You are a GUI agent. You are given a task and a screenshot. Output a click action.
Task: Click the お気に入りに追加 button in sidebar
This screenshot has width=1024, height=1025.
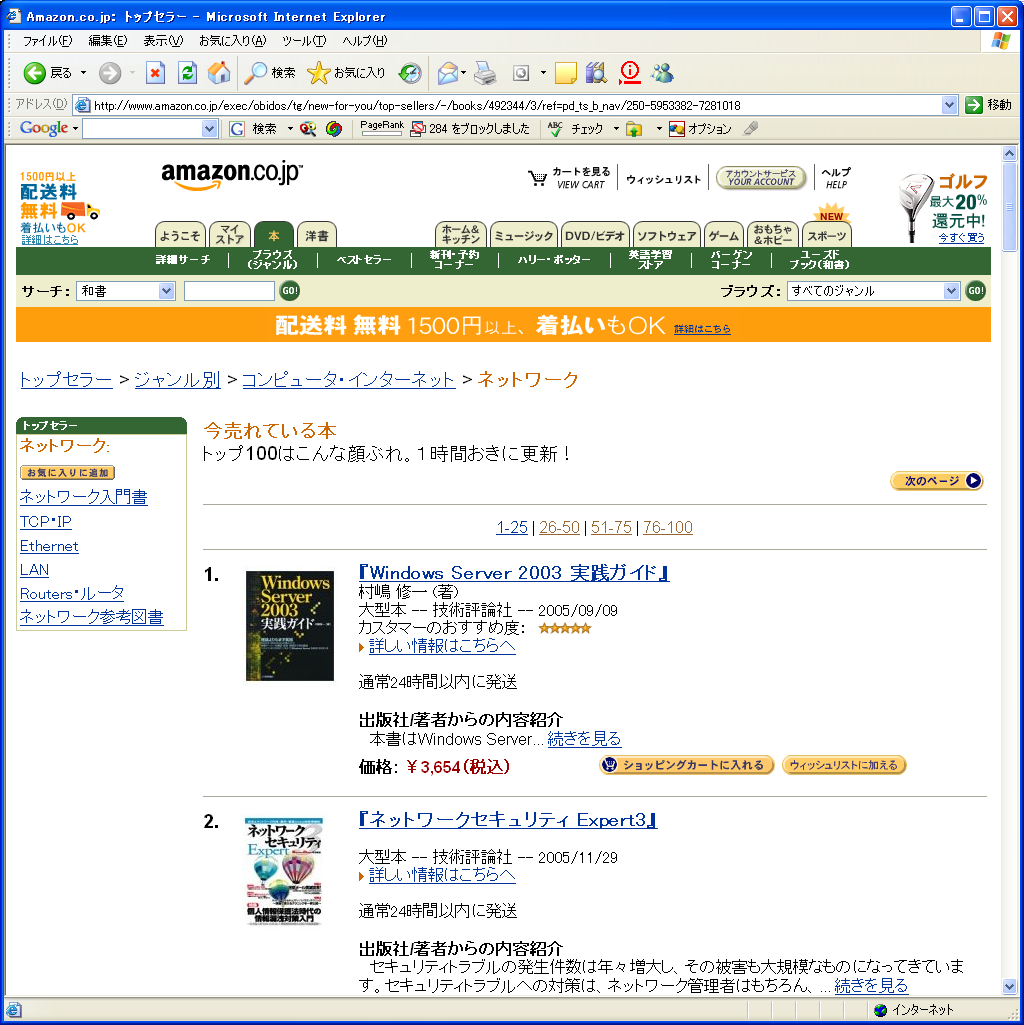click(67, 473)
